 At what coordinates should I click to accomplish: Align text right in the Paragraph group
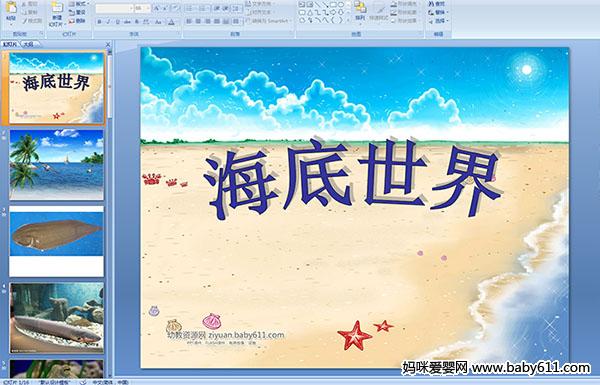207,21
